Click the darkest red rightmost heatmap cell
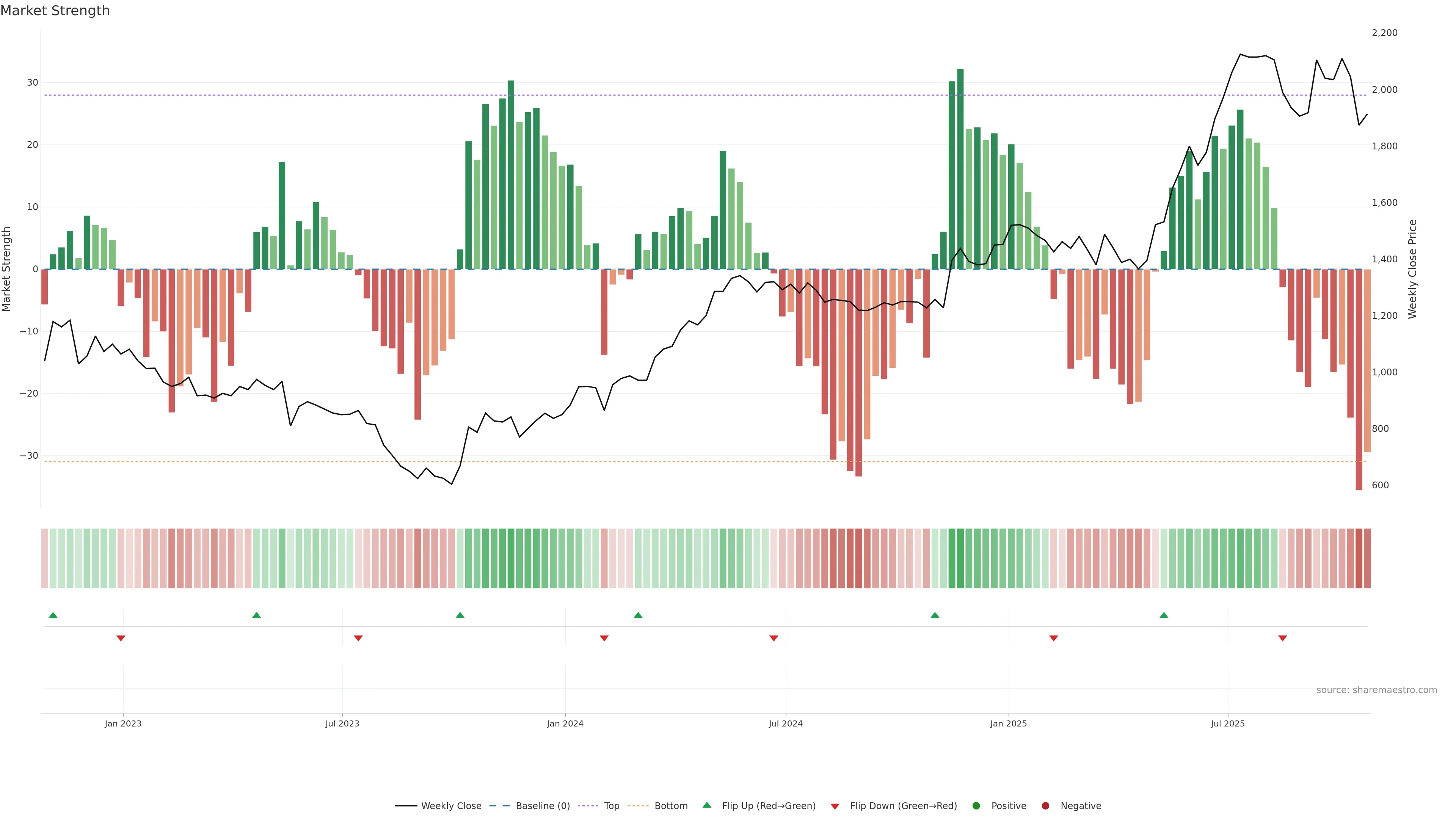The width and height of the screenshot is (1456, 819). click(x=1359, y=558)
